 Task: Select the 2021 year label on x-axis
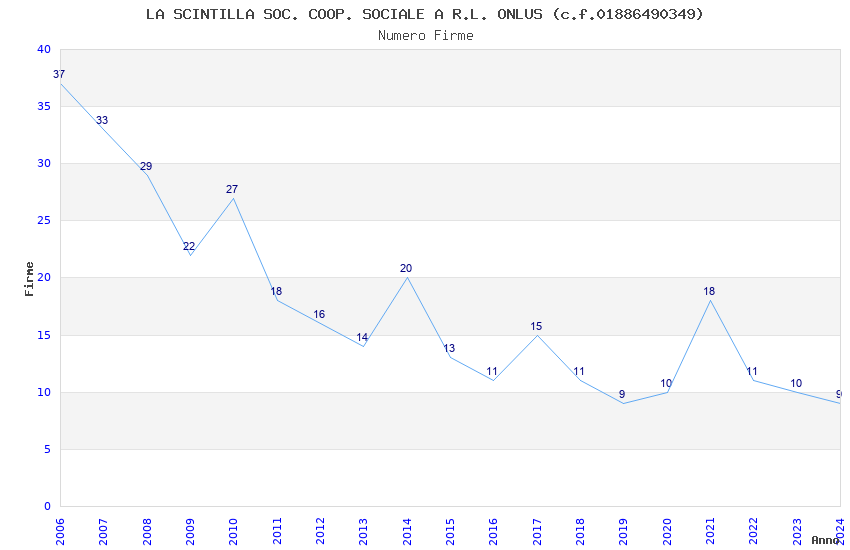tap(710, 530)
